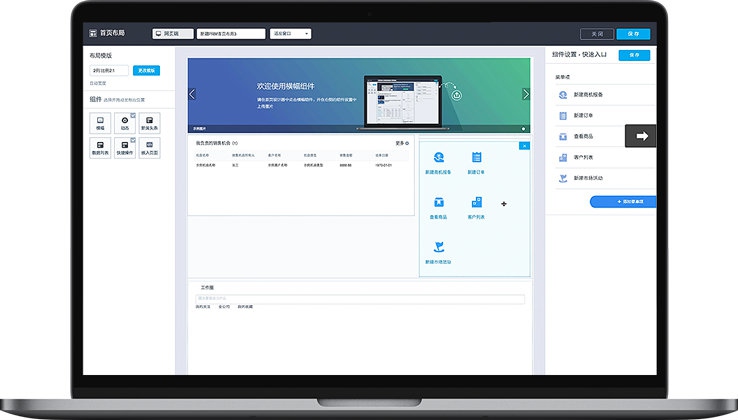Click 更多 link in sales opportunity panel
This screenshot has width=738, height=420.
(402, 143)
